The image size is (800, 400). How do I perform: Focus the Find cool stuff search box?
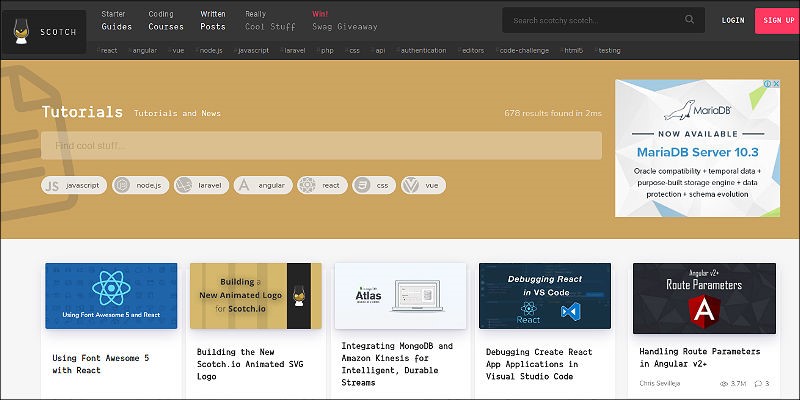pyautogui.click(x=321, y=145)
